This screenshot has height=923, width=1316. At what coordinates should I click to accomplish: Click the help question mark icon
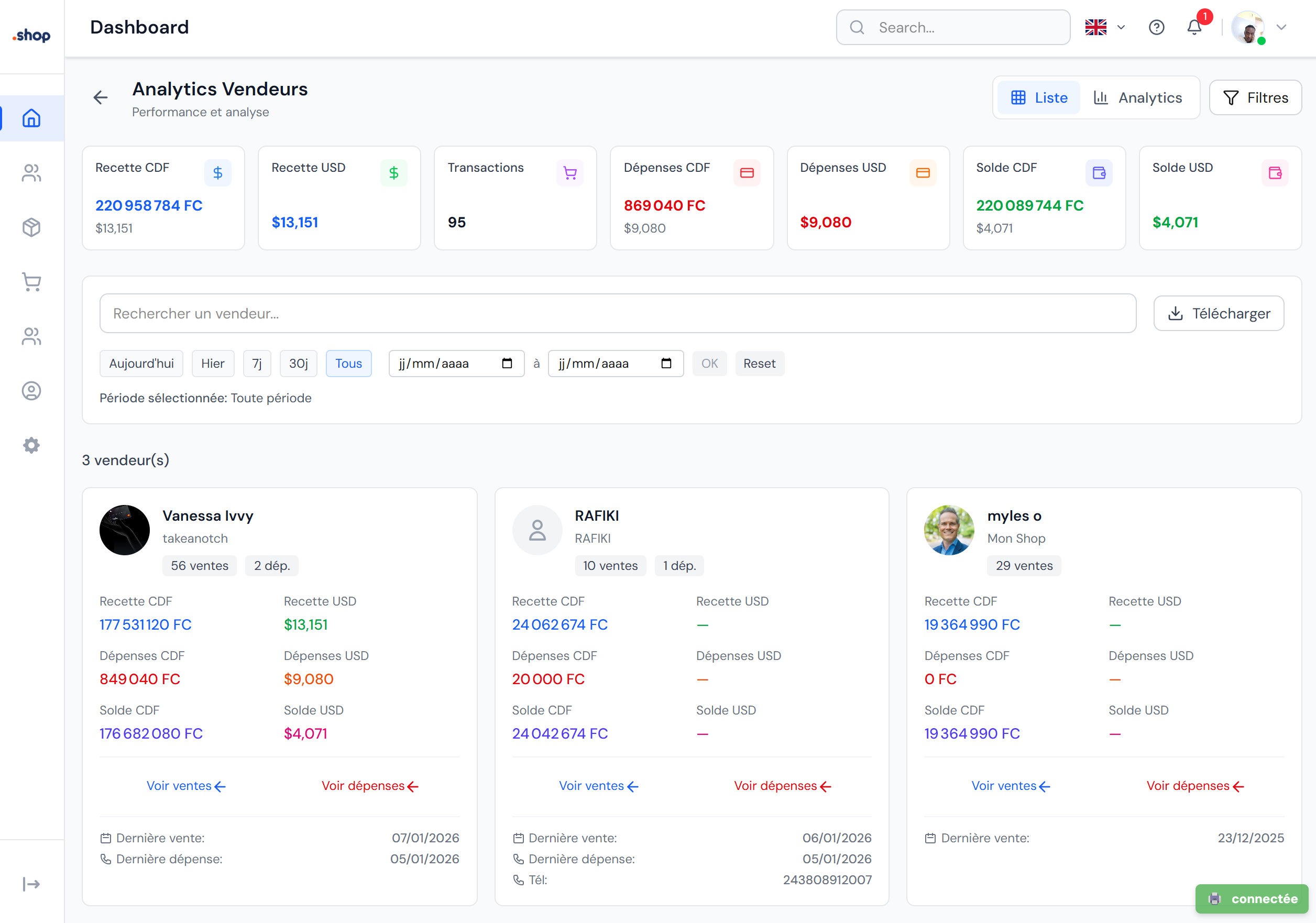pos(1157,28)
